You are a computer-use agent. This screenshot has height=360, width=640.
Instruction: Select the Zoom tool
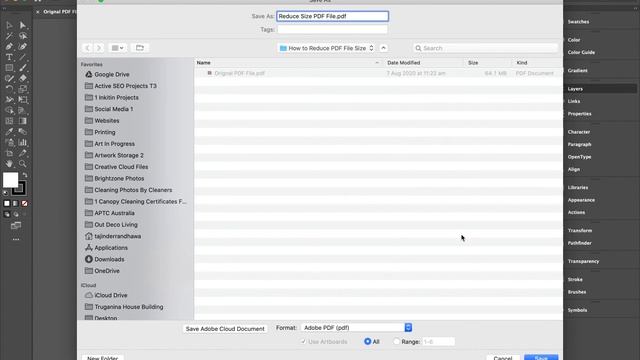(x=23, y=164)
